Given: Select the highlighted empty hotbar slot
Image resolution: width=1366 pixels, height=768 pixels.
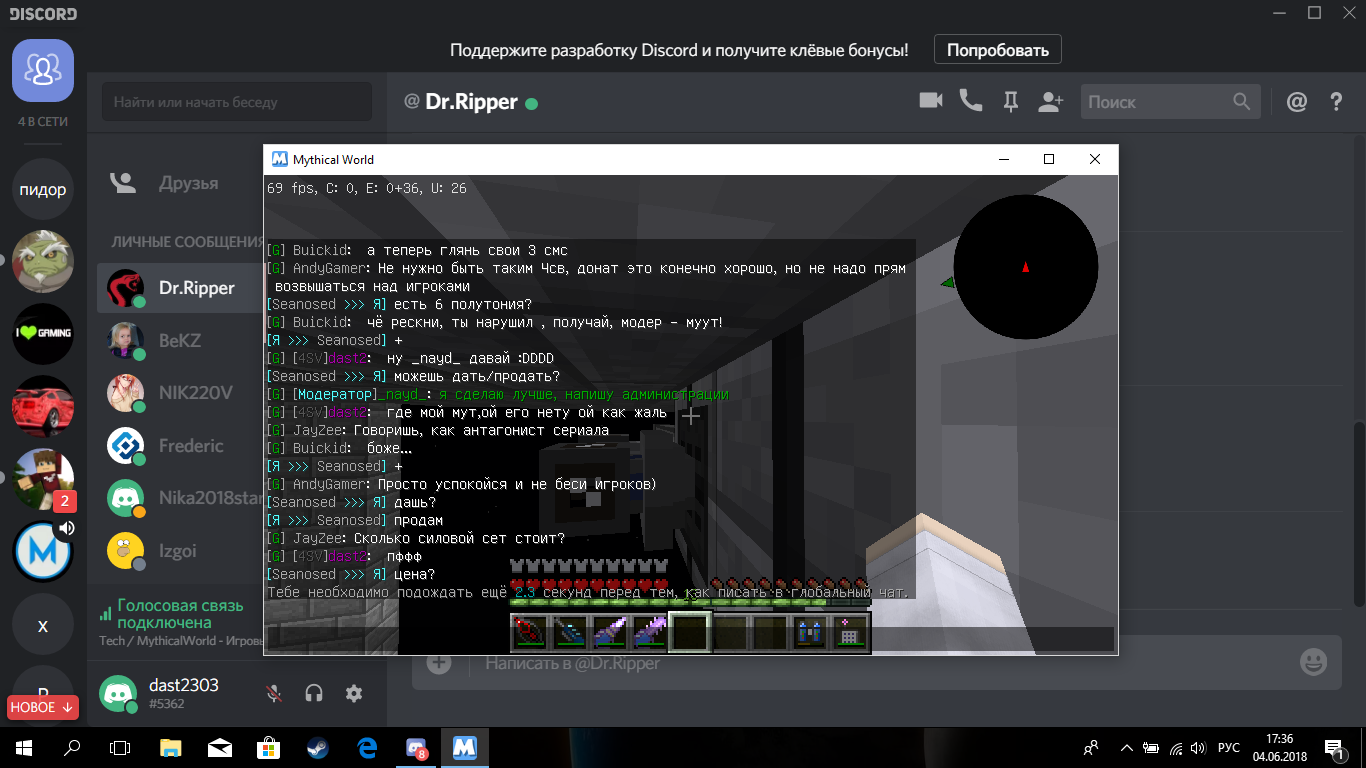Looking at the screenshot, I should tap(690, 633).
